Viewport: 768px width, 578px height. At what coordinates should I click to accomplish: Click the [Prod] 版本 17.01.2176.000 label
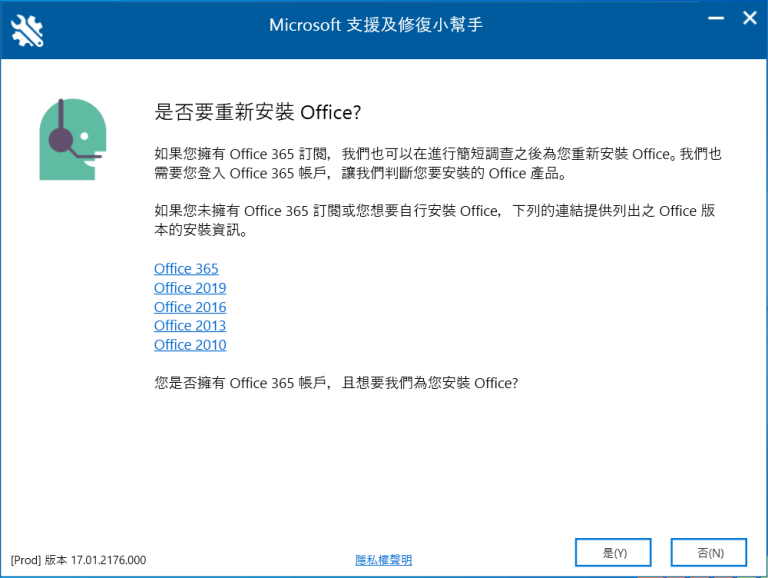point(78,560)
